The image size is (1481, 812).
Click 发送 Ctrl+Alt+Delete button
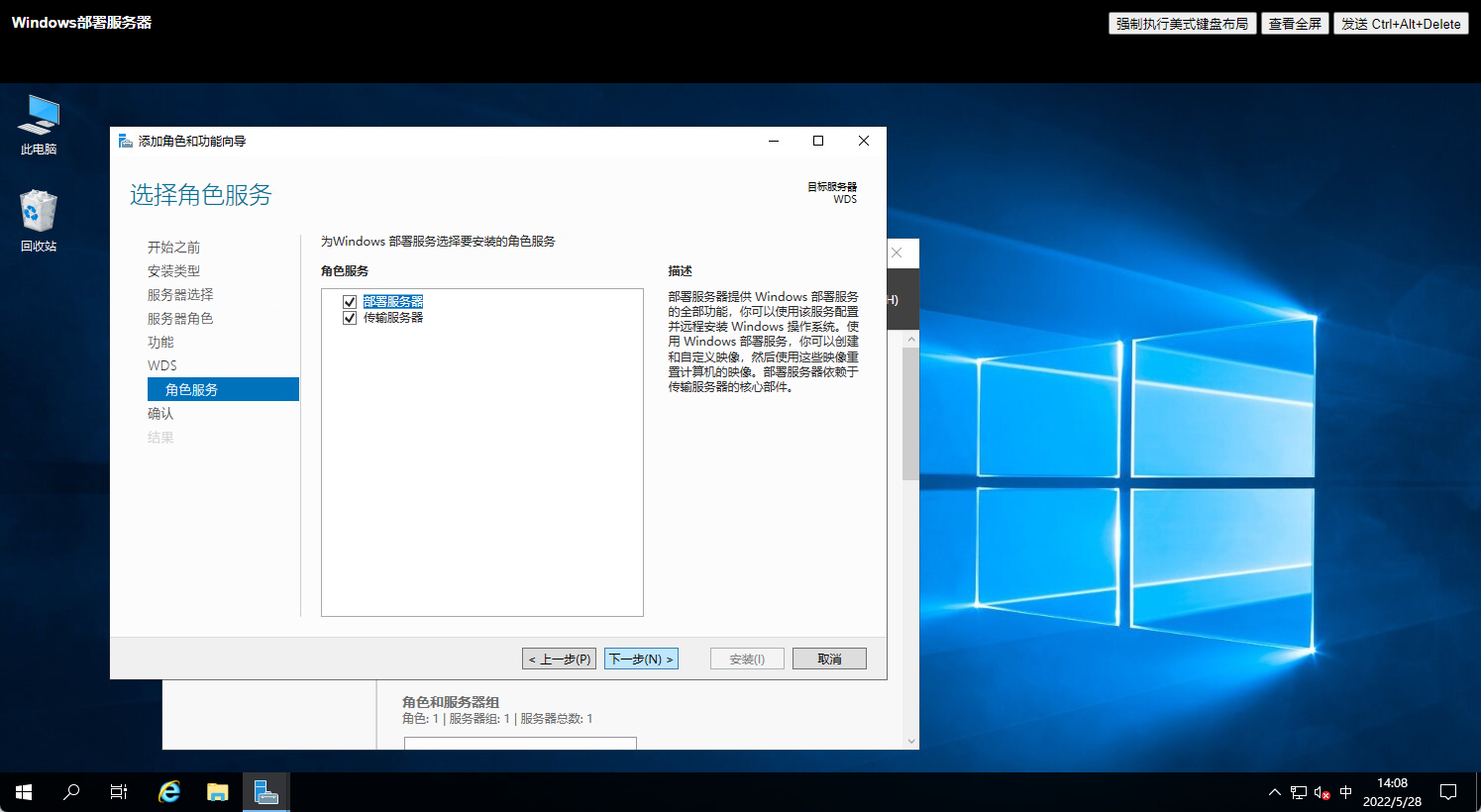[1401, 24]
